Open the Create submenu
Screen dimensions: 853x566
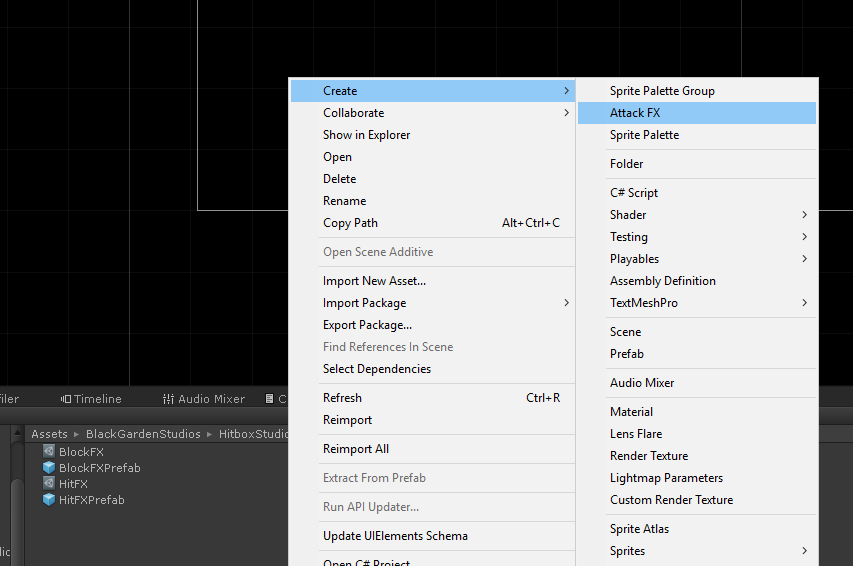(432, 91)
